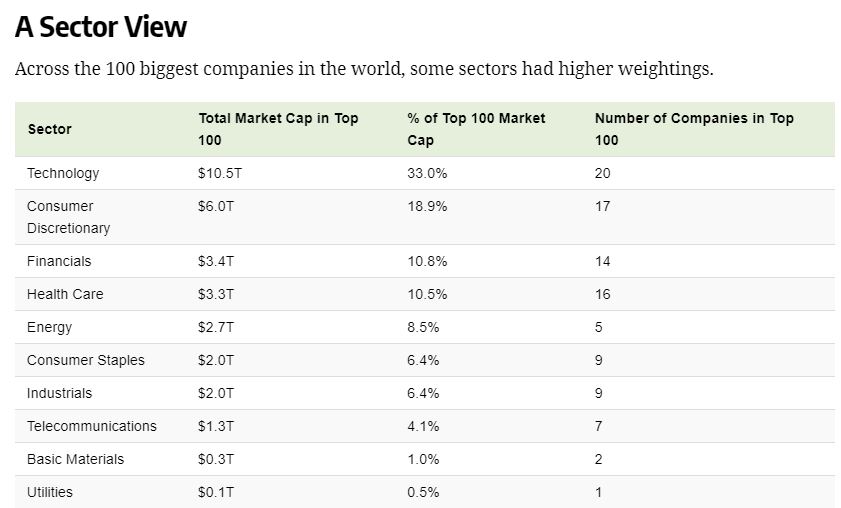The width and height of the screenshot is (841, 508).
Task: Click the Sector column header
Action: (x=50, y=129)
